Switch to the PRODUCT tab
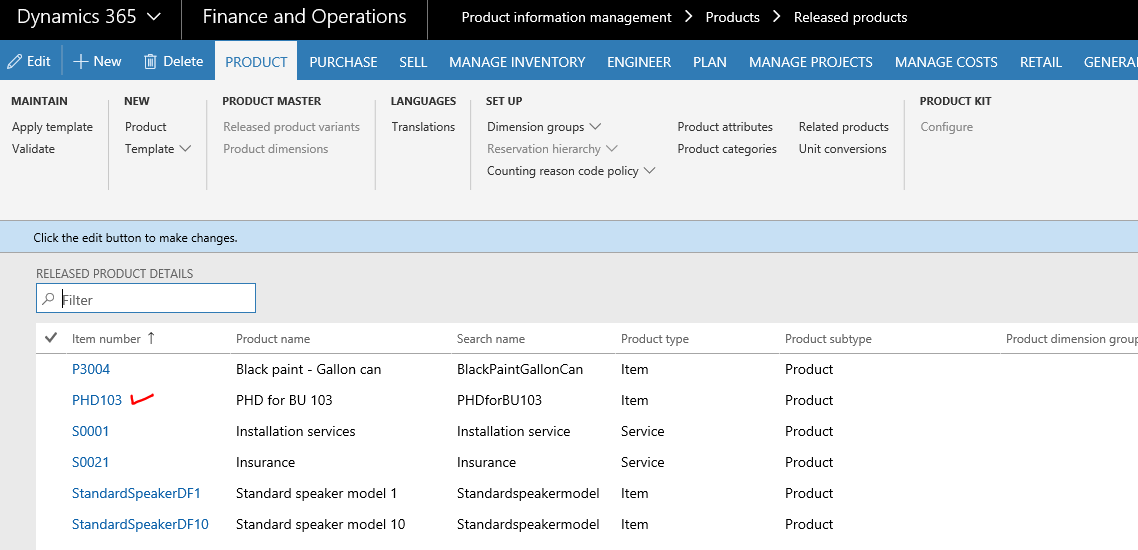1138x550 pixels. 256,62
